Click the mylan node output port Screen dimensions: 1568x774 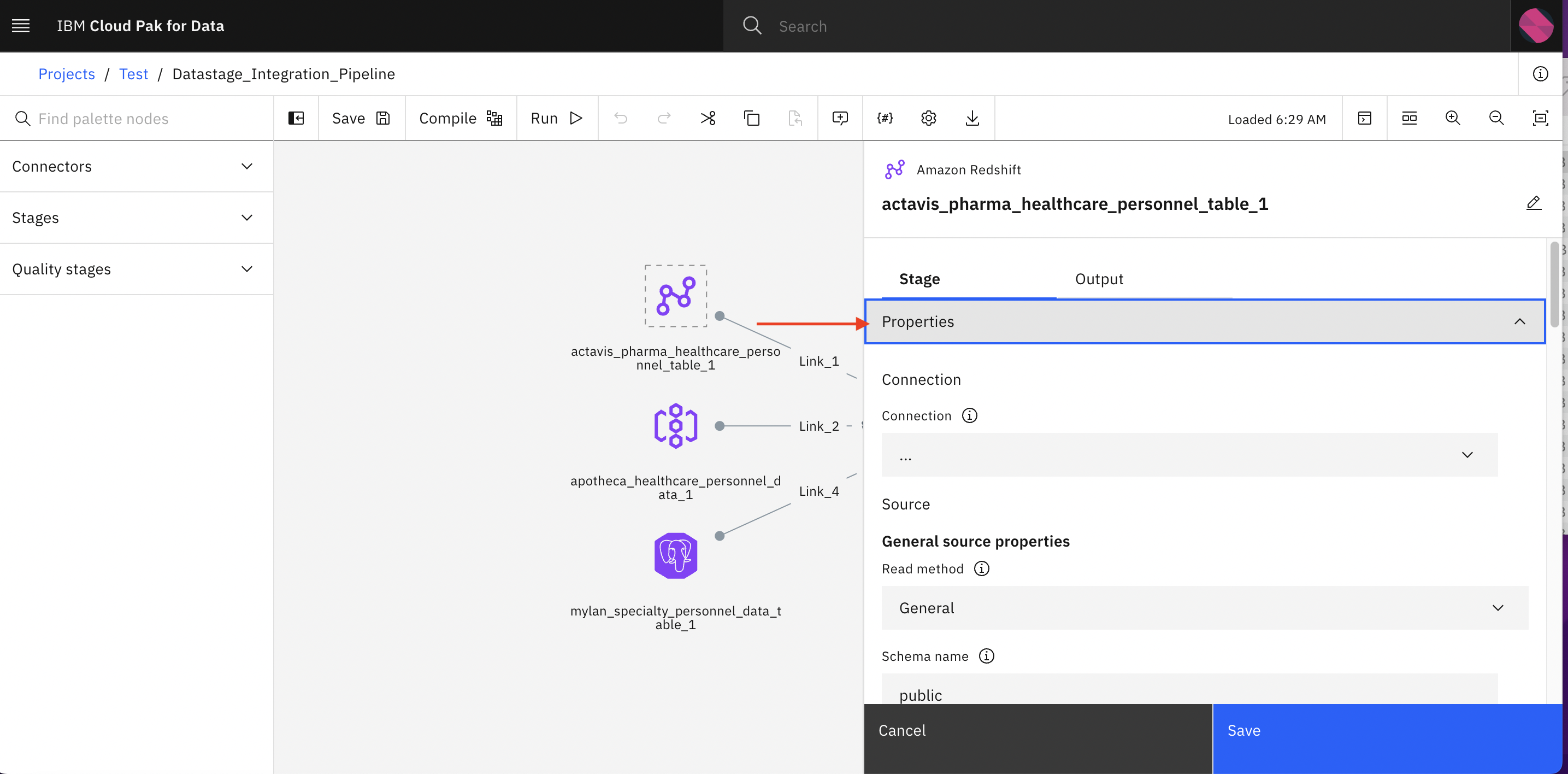click(720, 536)
